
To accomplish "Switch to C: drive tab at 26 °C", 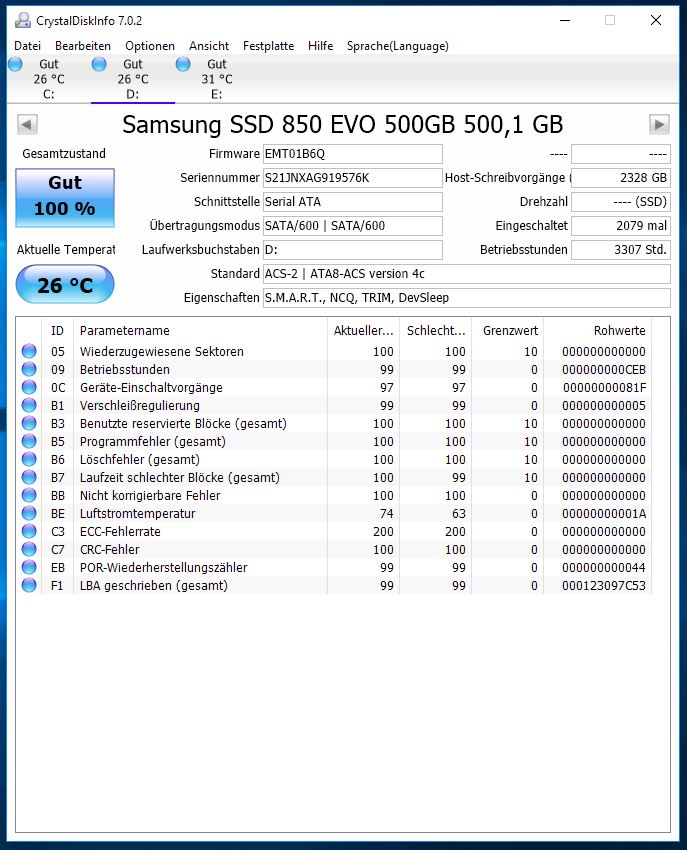I will point(49,79).
